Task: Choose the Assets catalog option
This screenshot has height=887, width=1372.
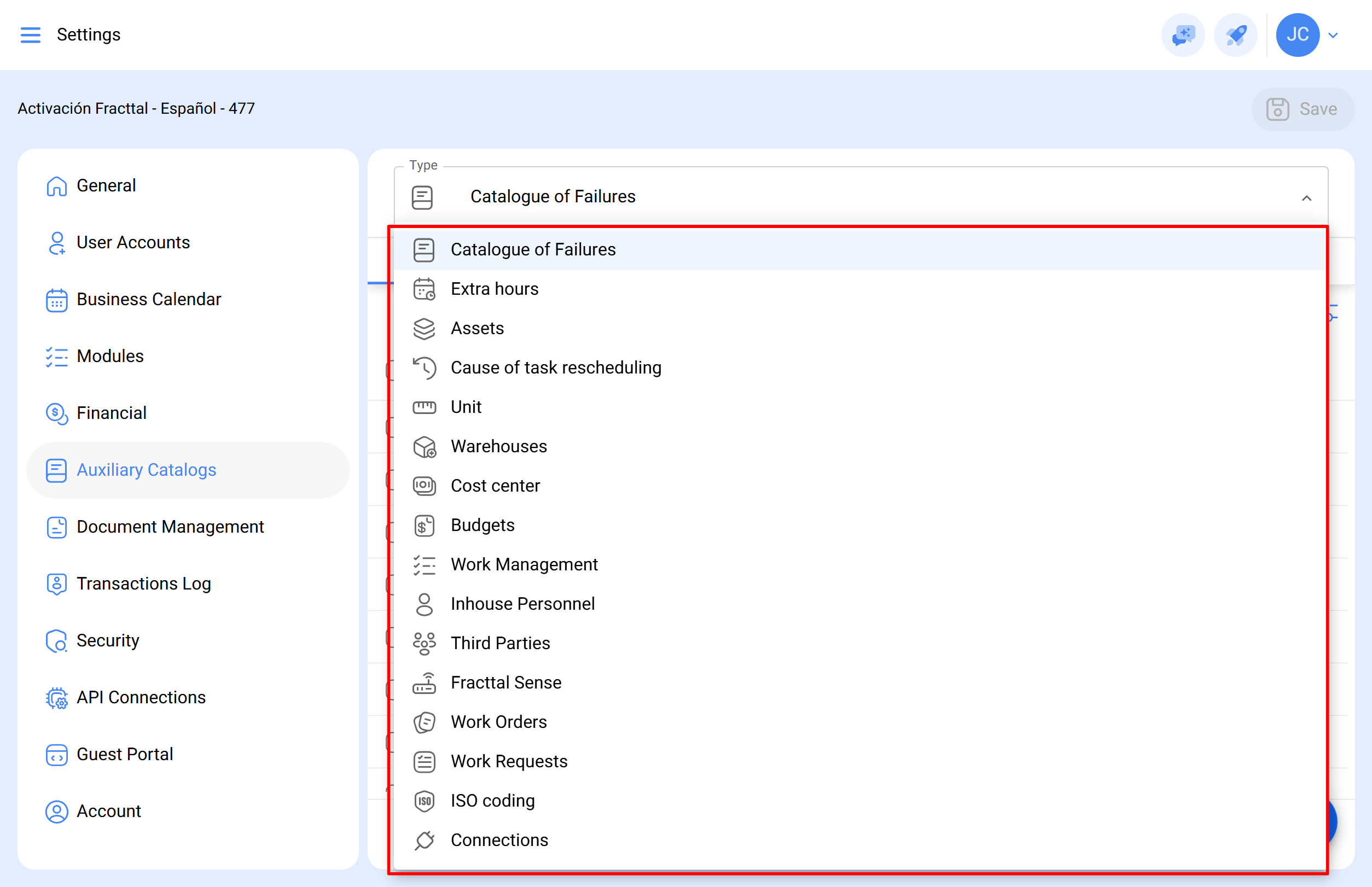Action: 476,328
